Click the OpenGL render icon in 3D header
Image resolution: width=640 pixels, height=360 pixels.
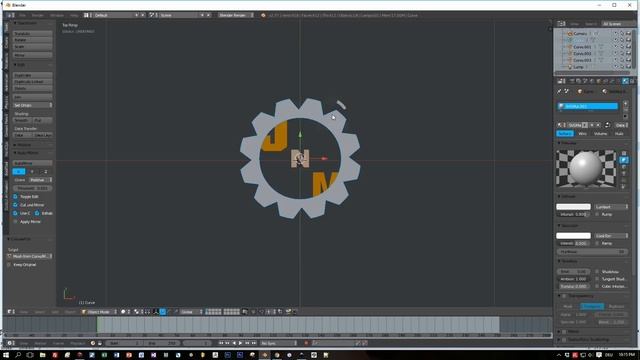click(x=289, y=311)
